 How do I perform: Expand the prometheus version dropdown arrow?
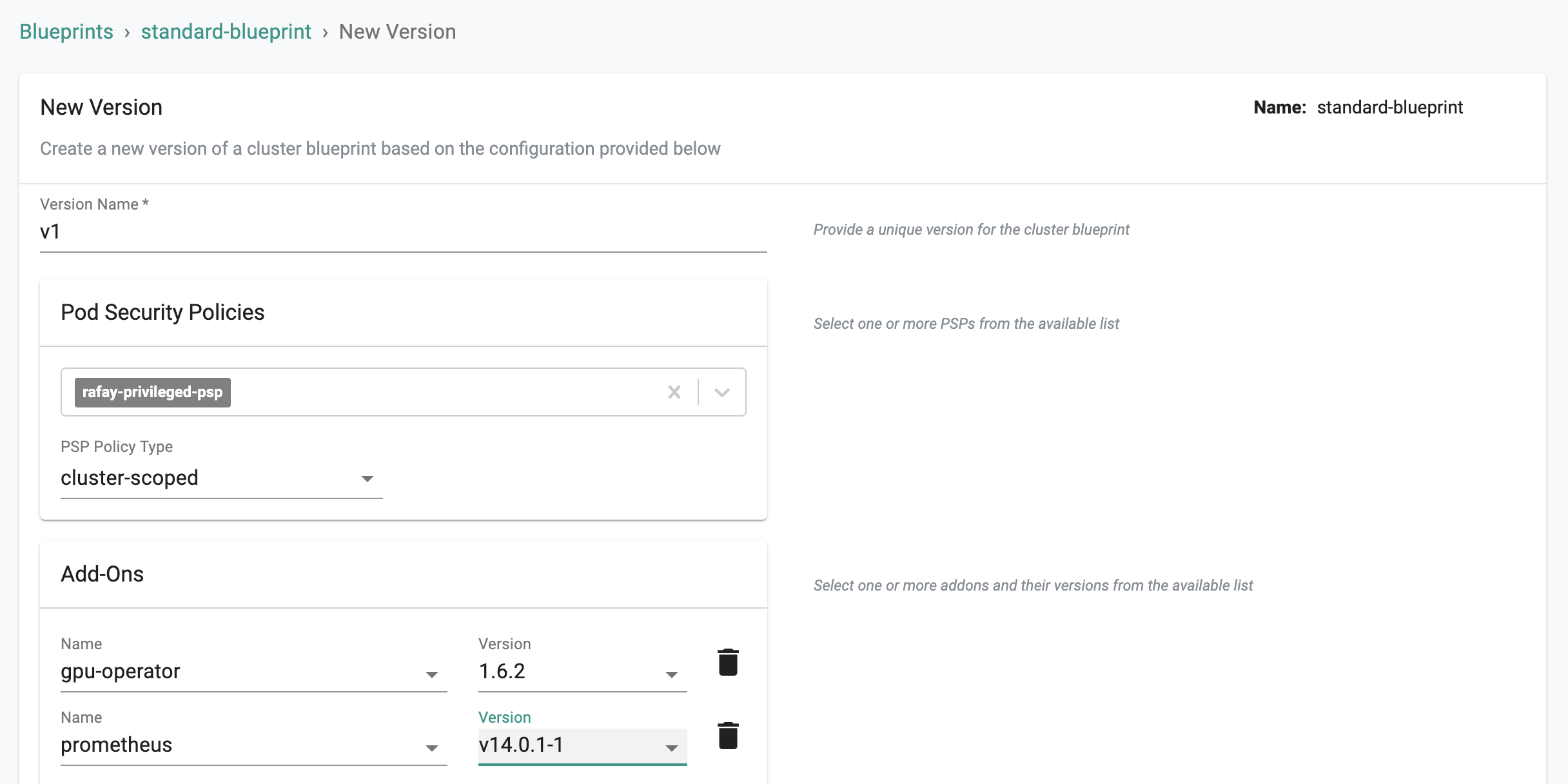pos(672,747)
